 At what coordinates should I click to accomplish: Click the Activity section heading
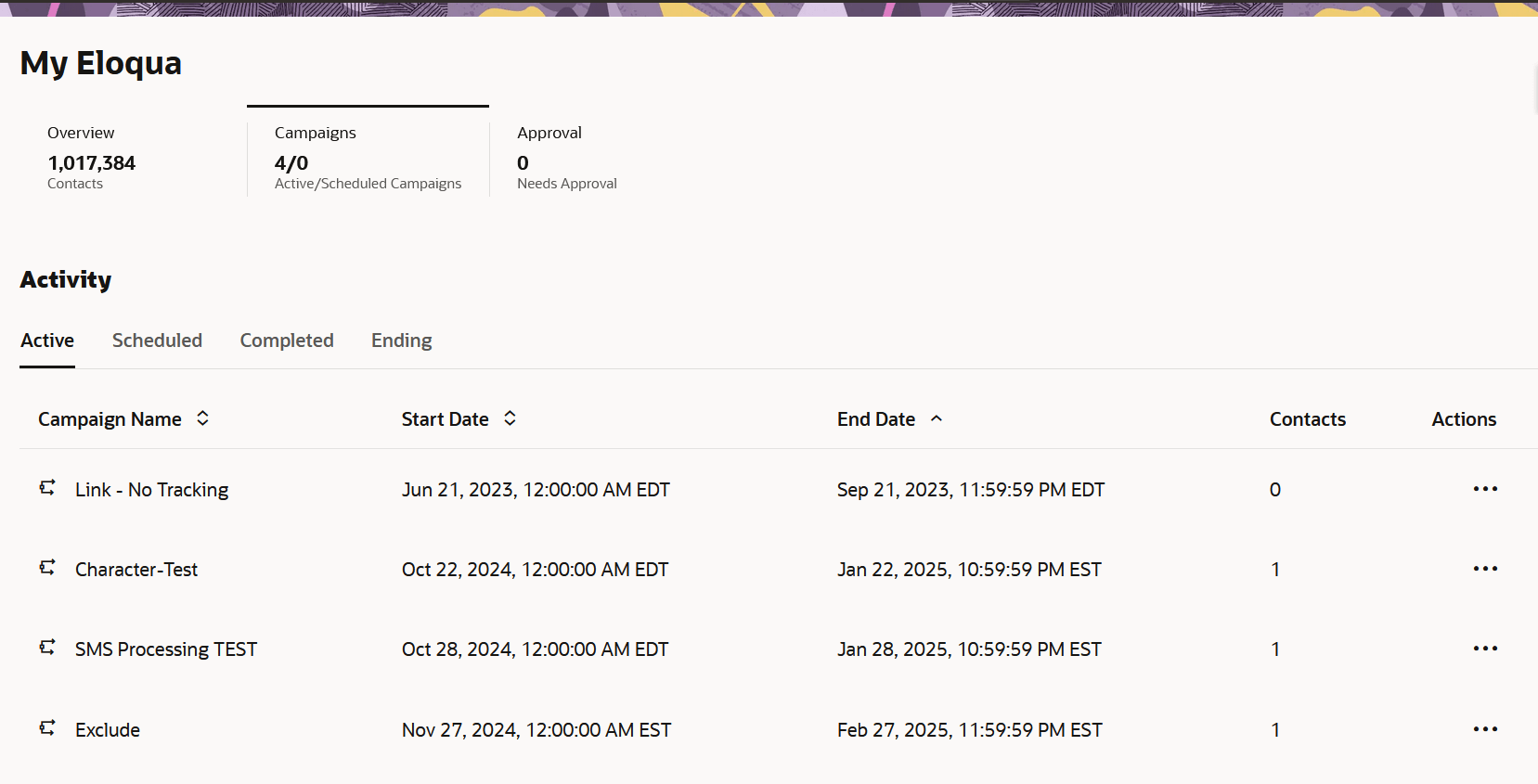(x=66, y=279)
